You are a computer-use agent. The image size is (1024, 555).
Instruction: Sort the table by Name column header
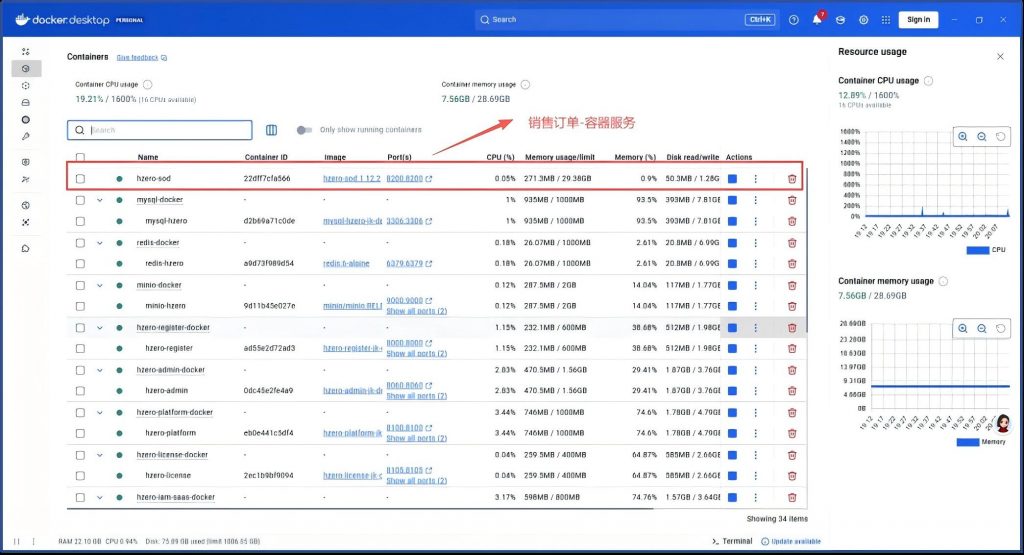pos(148,157)
